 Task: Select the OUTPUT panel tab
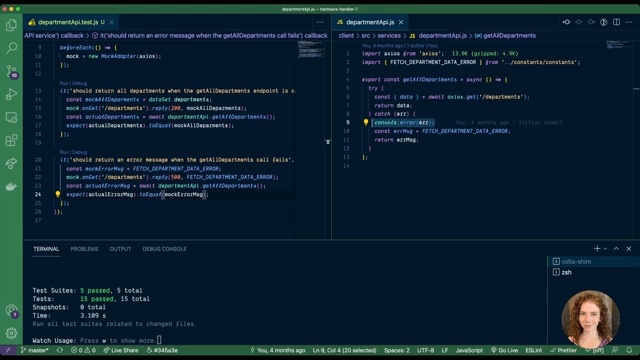click(120, 249)
